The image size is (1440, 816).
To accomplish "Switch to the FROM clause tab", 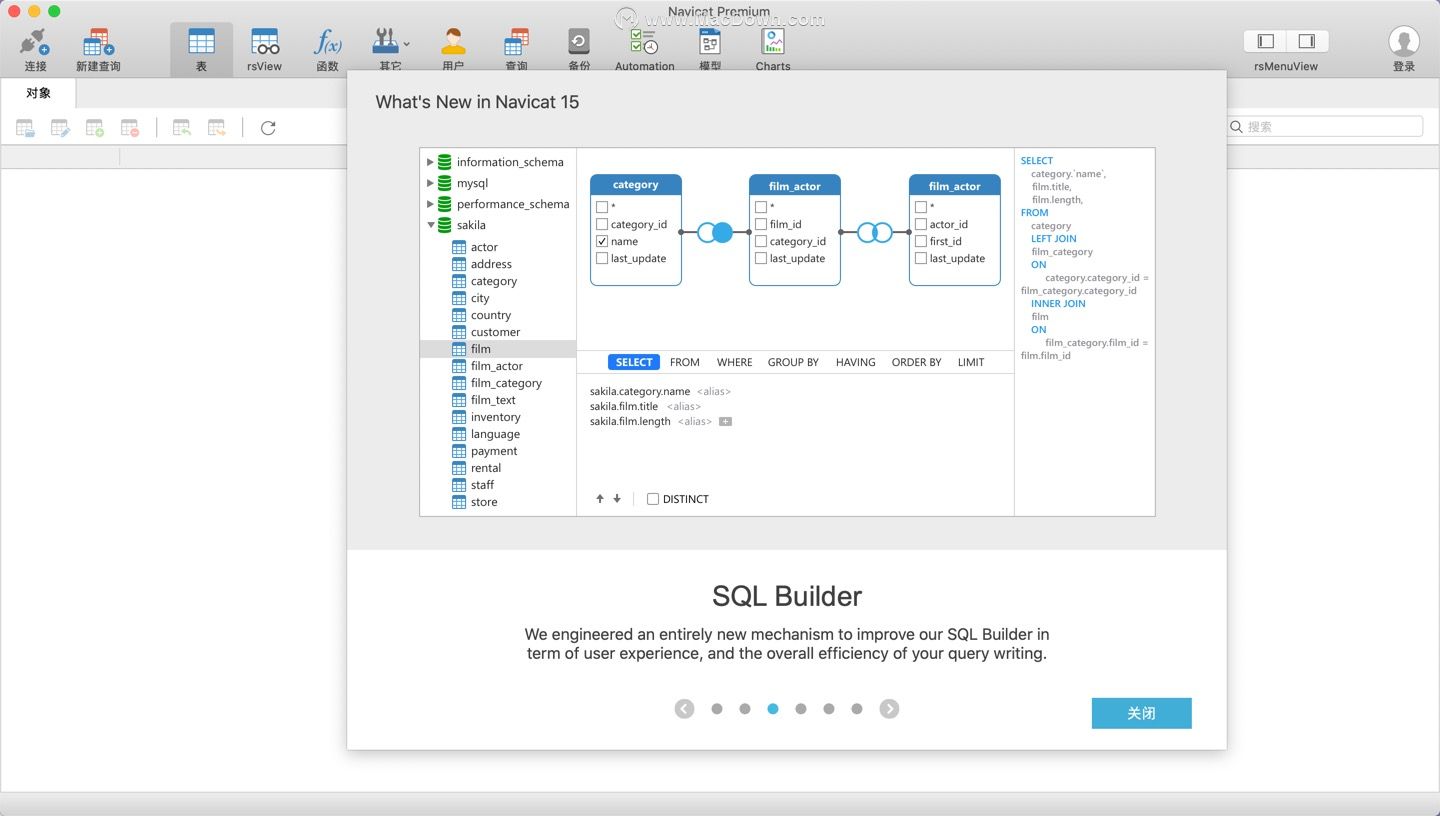I will (x=685, y=362).
